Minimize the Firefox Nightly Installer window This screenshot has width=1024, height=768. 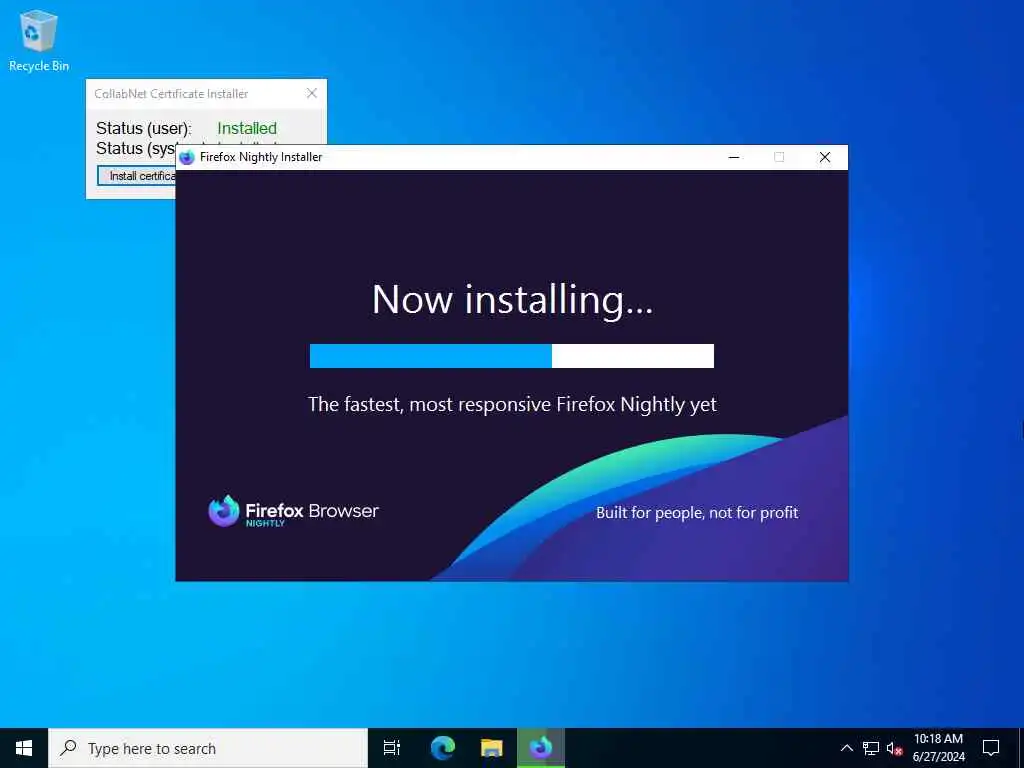[734, 157]
